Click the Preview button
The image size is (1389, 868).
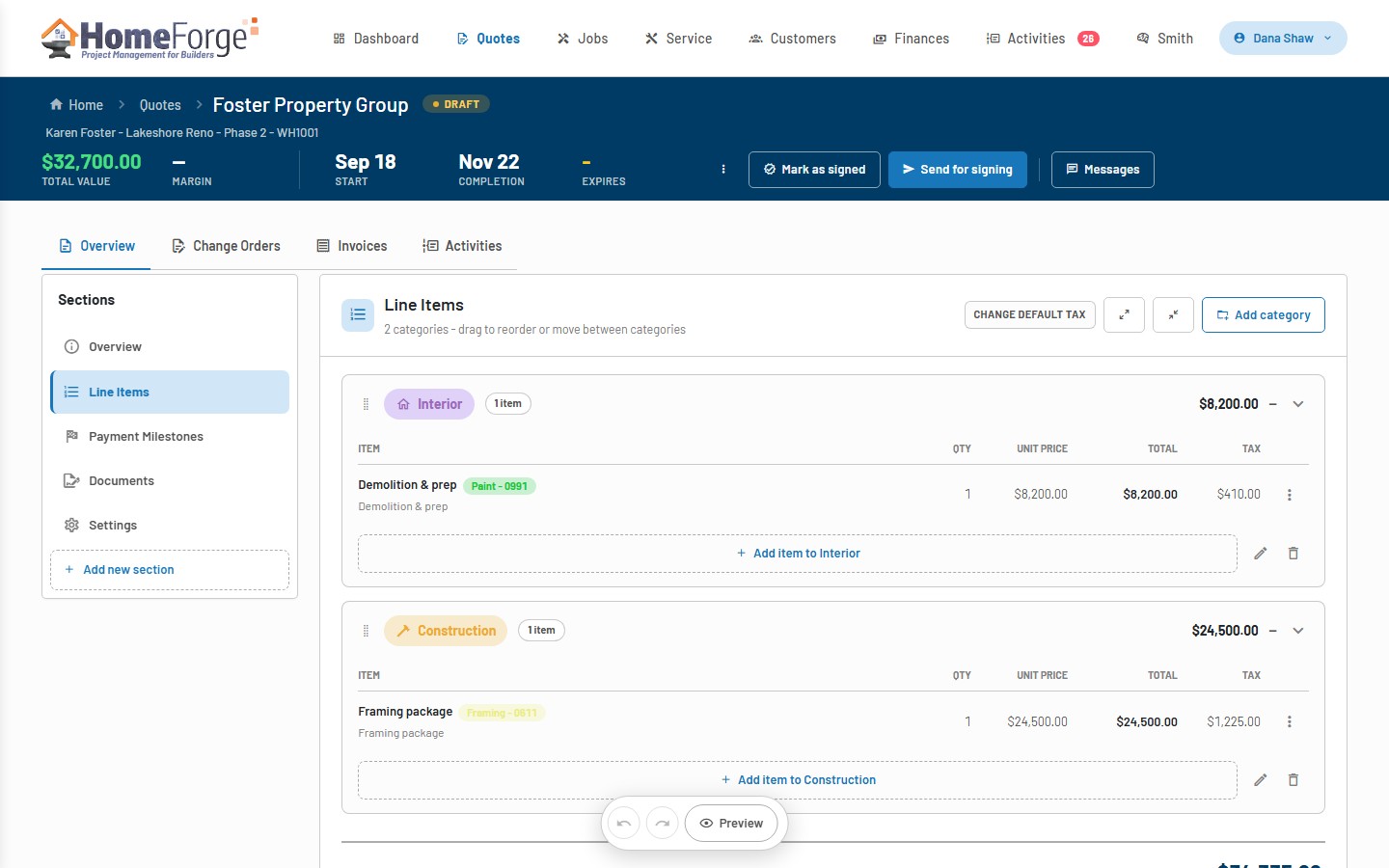[x=731, y=824]
